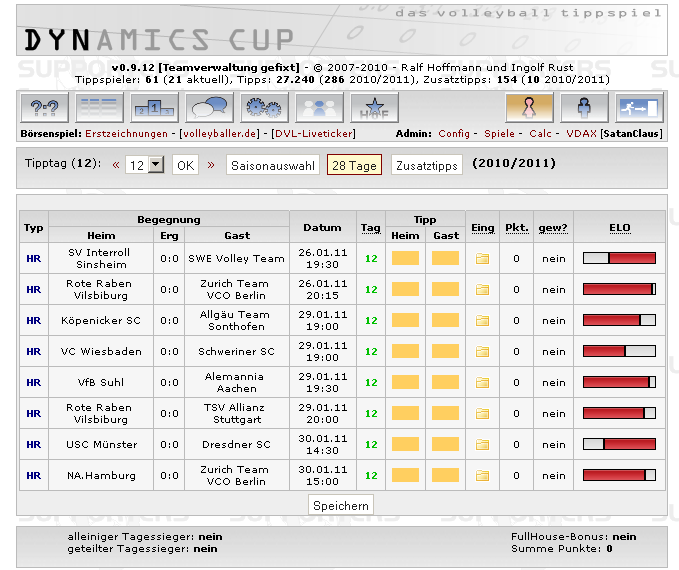Open folder icon for USC Münster row
This screenshot has width=679, height=570.
pyautogui.click(x=482, y=444)
